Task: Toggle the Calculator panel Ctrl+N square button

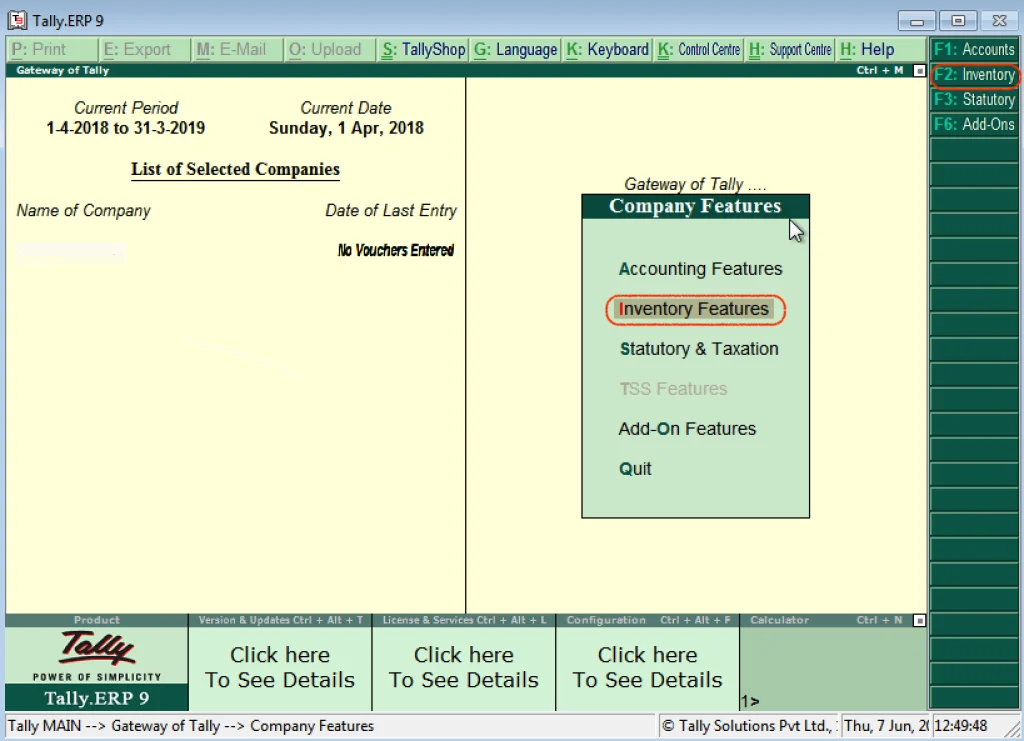Action: 919,620
